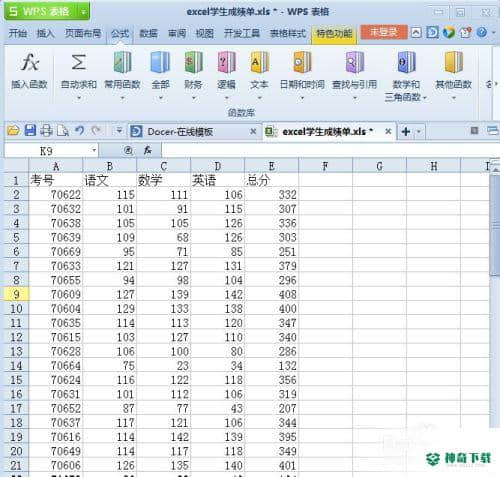Click the 总分 header cell
Screen dimensions: 500x477
[x=271, y=180]
